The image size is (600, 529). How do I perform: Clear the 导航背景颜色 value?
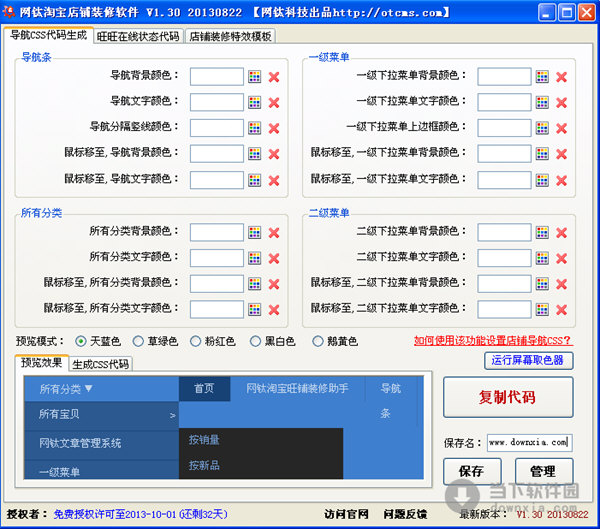(x=274, y=77)
